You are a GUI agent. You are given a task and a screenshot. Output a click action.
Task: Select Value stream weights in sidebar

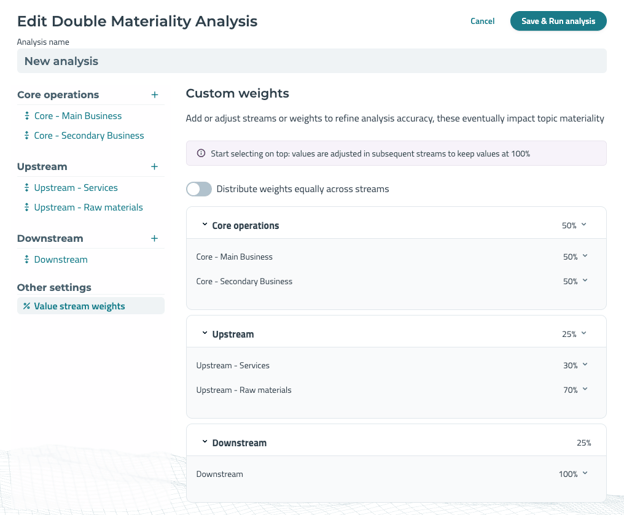[79, 306]
